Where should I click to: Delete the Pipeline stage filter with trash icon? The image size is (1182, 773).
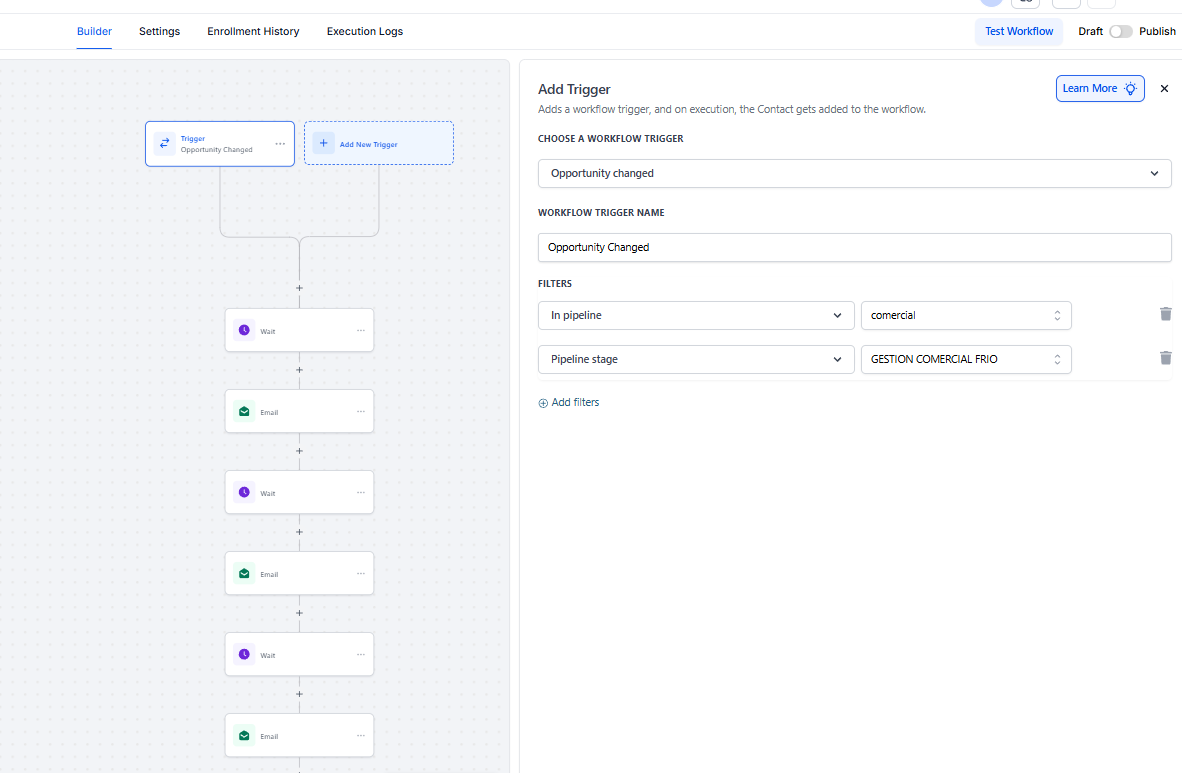pos(1165,358)
